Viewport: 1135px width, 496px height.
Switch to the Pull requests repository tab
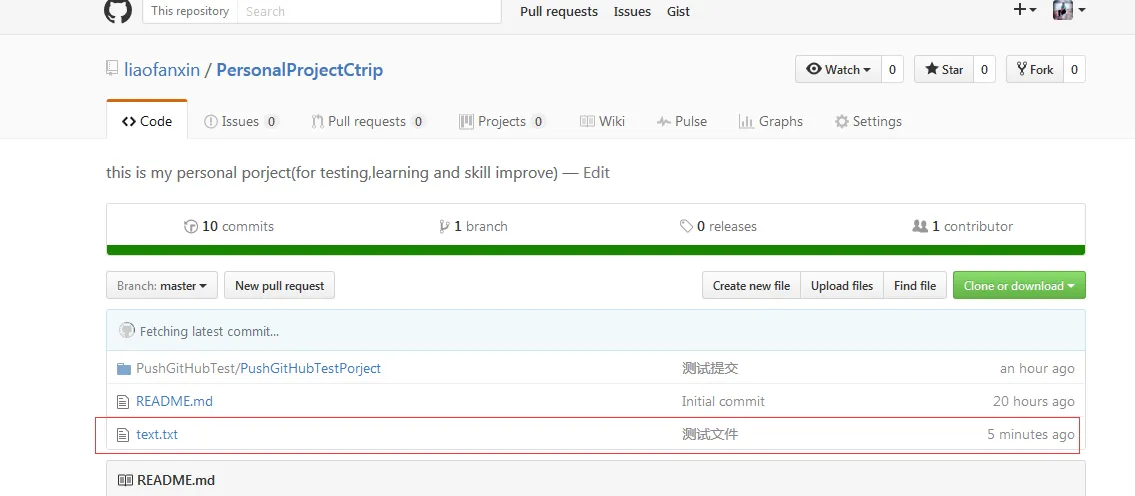point(368,122)
